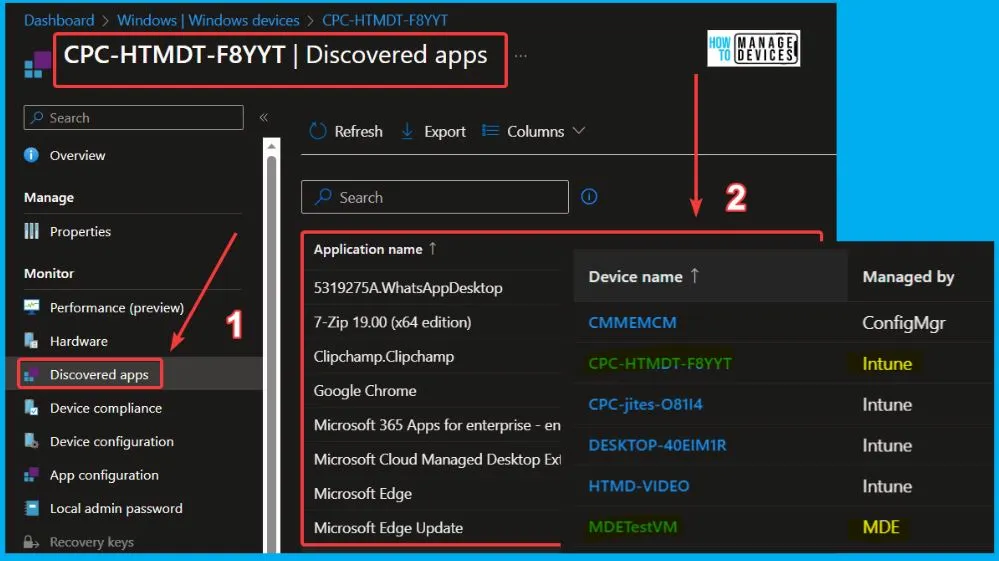The image size is (999, 561).
Task: Open Local admin password page
Action: 116,508
